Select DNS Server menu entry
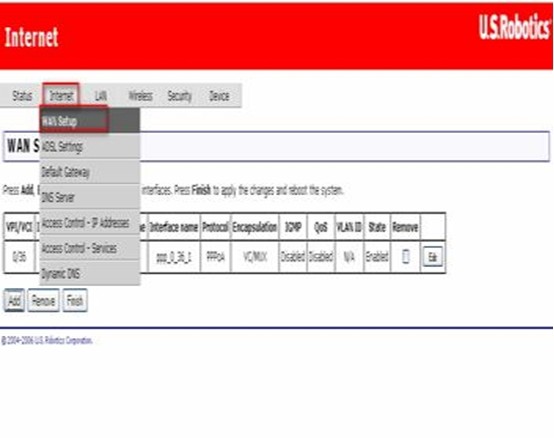 pos(90,197)
